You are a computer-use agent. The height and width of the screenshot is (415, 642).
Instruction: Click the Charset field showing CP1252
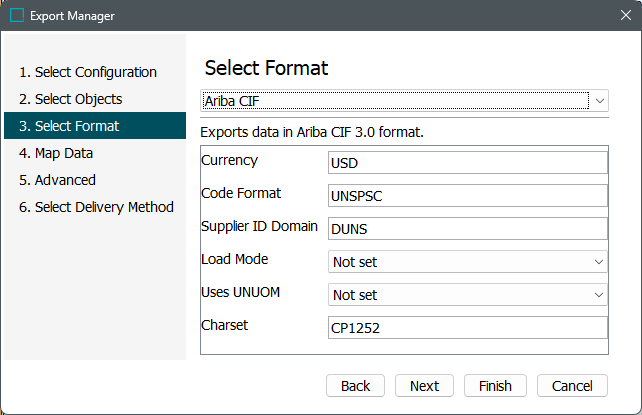(467, 328)
